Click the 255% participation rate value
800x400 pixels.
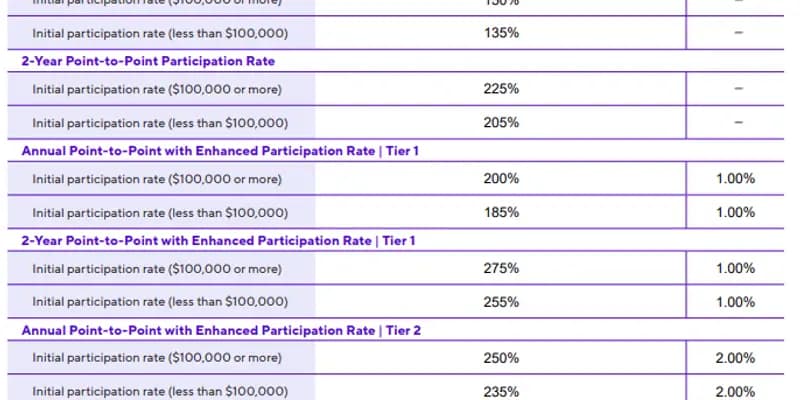coord(501,302)
